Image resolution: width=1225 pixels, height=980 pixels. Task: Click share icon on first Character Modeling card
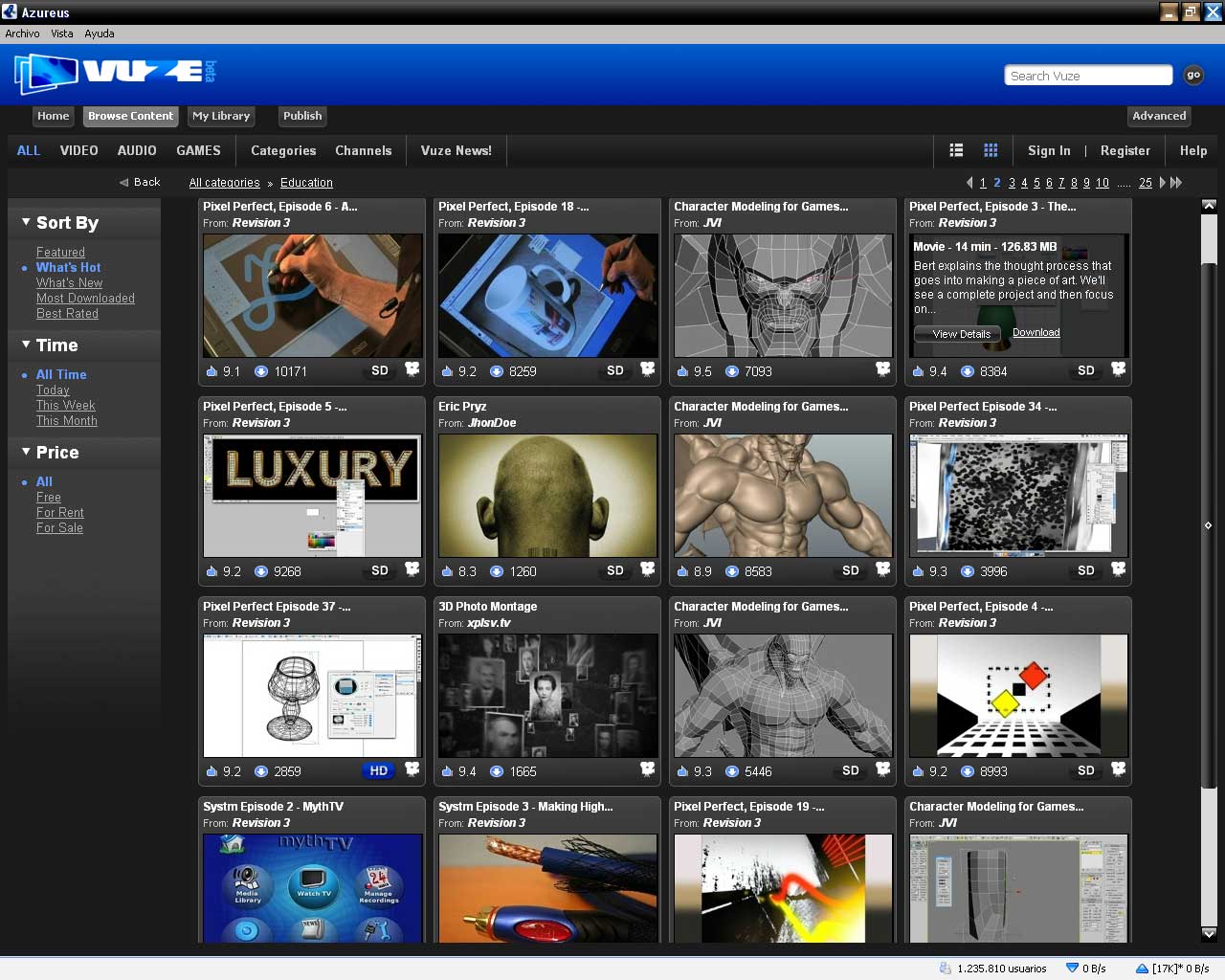882,369
